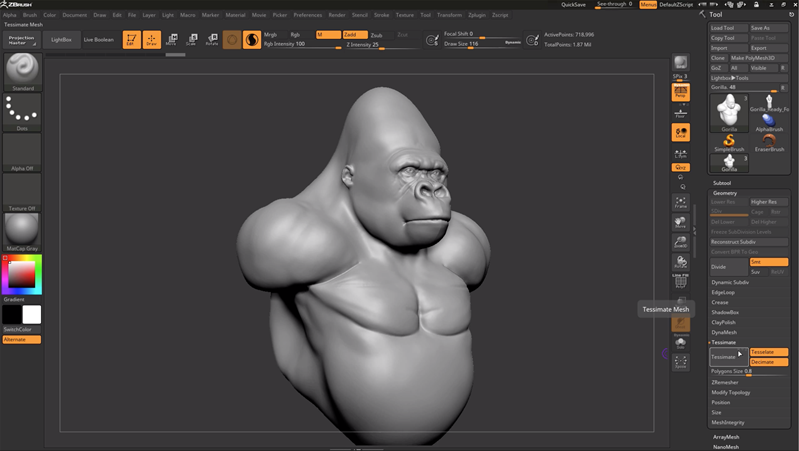Screen dimensions: 799x451
Task: Choose the Rotate transform icon
Action: point(211,40)
